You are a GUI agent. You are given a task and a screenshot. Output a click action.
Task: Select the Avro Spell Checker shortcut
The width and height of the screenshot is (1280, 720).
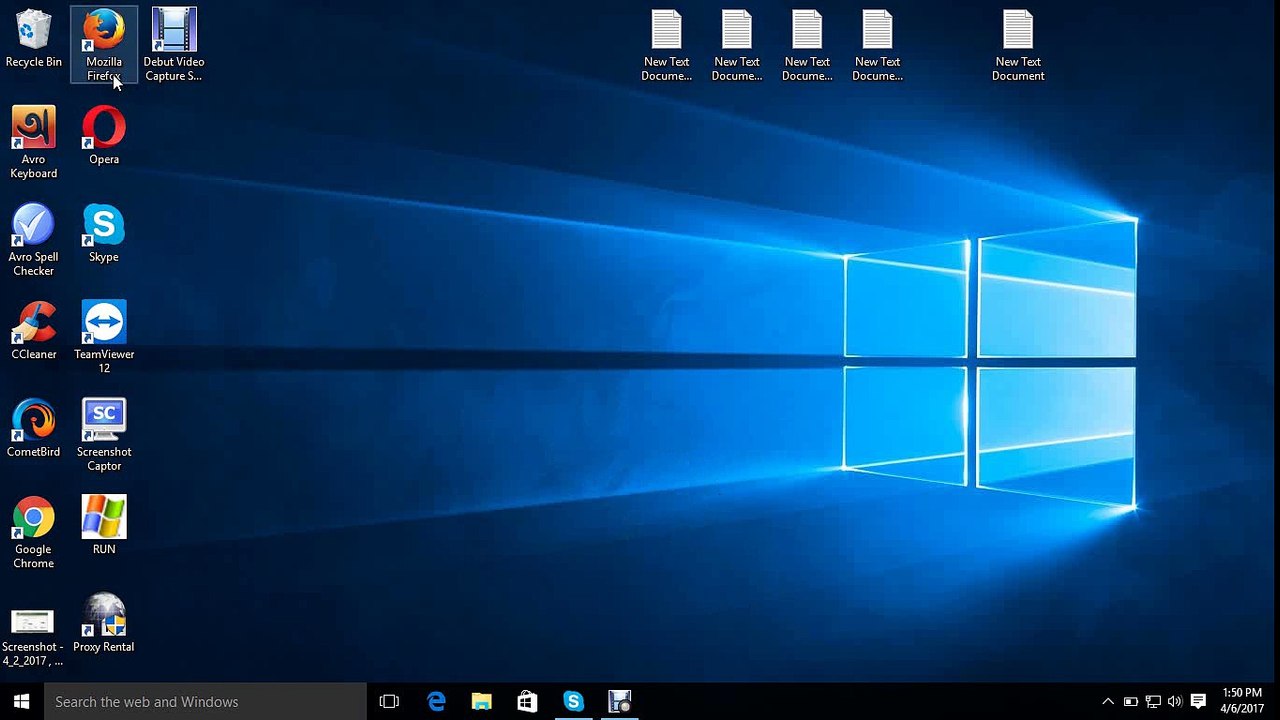(33, 240)
